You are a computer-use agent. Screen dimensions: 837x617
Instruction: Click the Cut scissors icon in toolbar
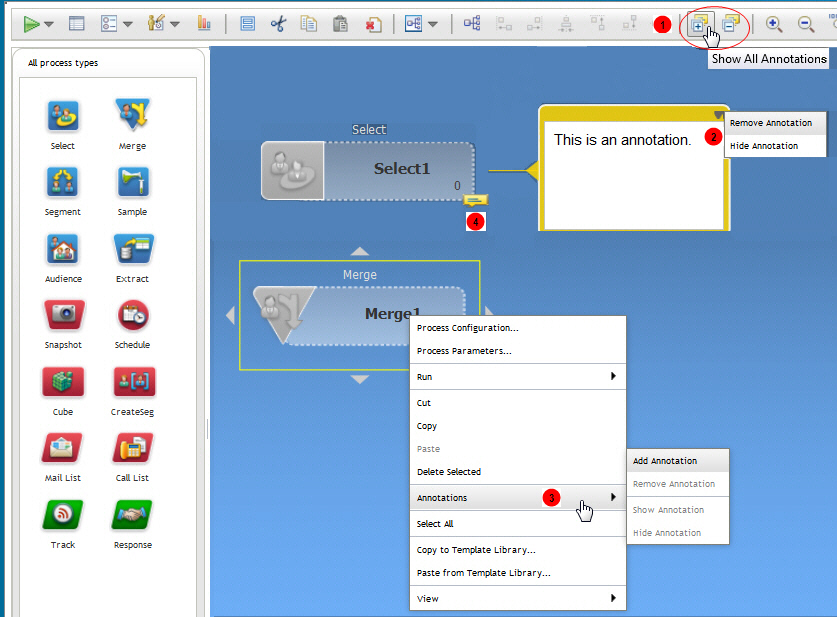(x=278, y=23)
